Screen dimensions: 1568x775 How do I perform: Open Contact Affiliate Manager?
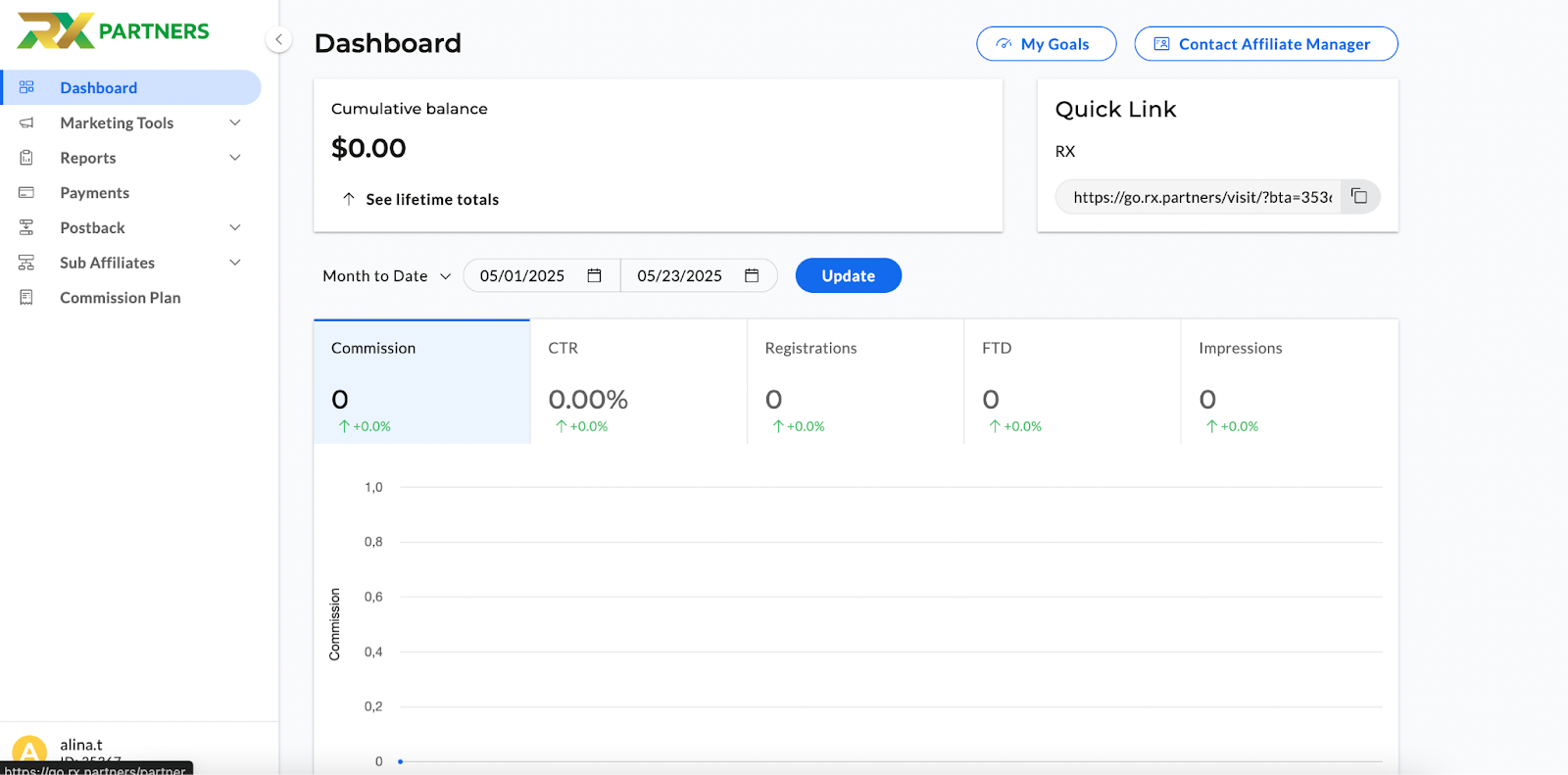click(x=1265, y=44)
